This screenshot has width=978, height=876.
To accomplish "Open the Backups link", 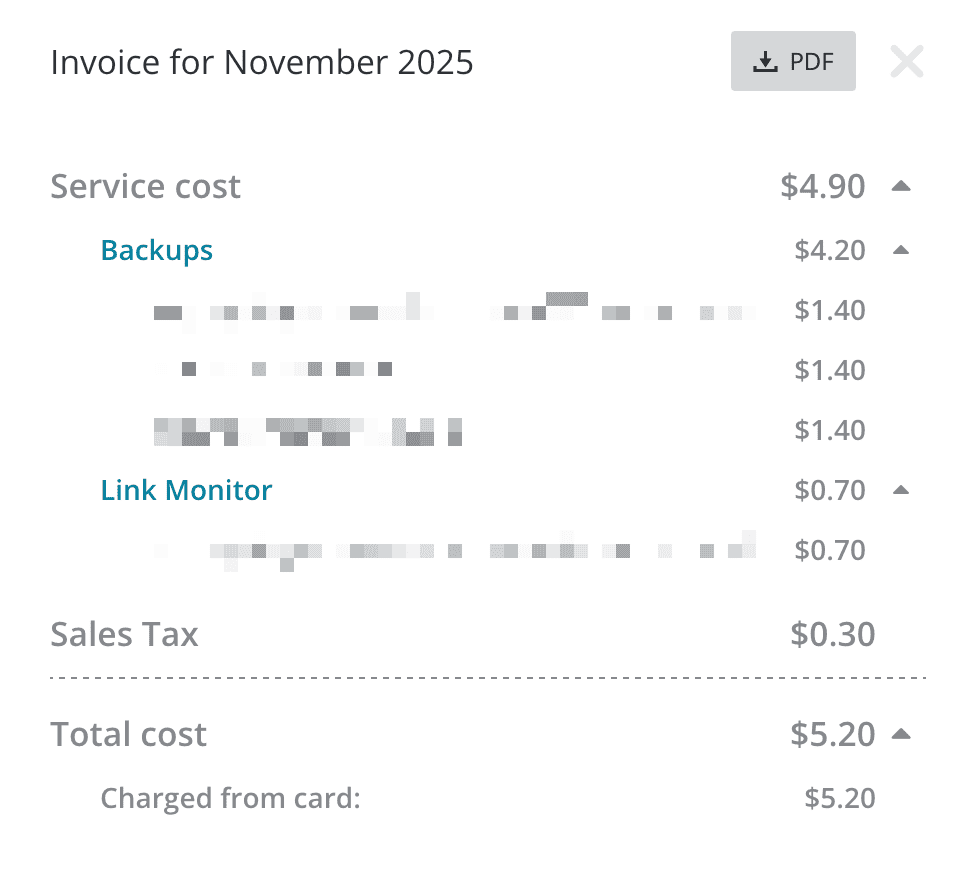I will click(x=157, y=250).
